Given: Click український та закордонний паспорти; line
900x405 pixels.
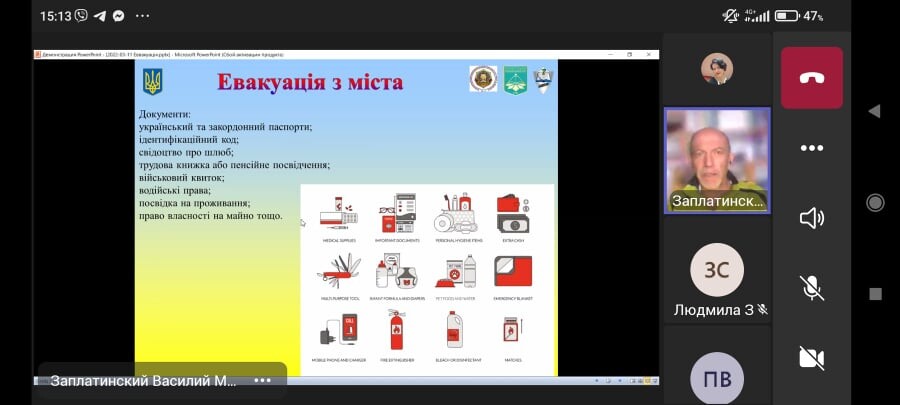Looking at the screenshot, I should (226, 127).
